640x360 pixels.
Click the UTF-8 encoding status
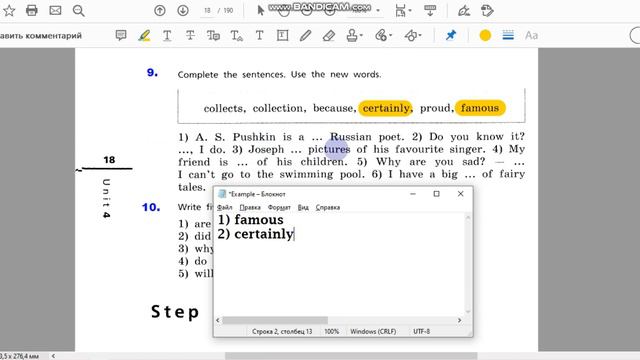coord(422,331)
